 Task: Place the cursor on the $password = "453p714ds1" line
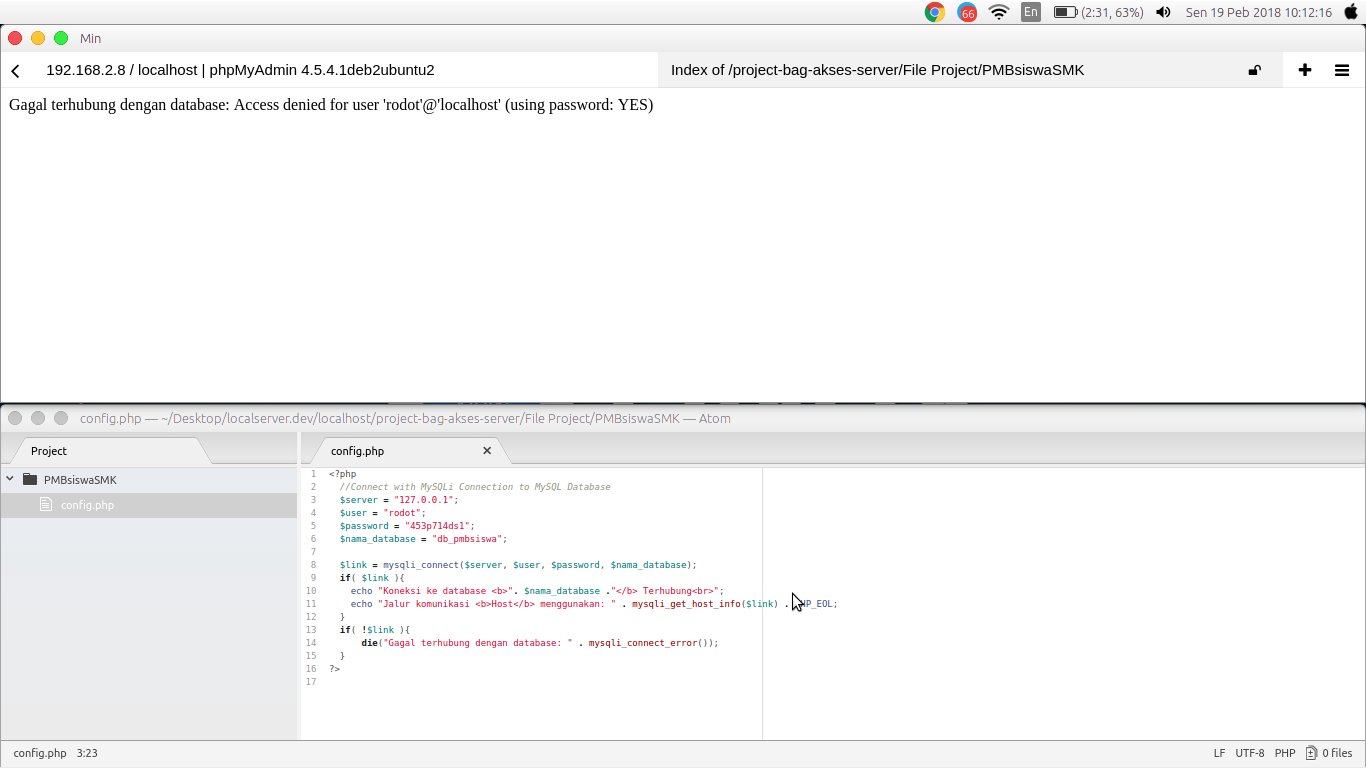pos(407,526)
